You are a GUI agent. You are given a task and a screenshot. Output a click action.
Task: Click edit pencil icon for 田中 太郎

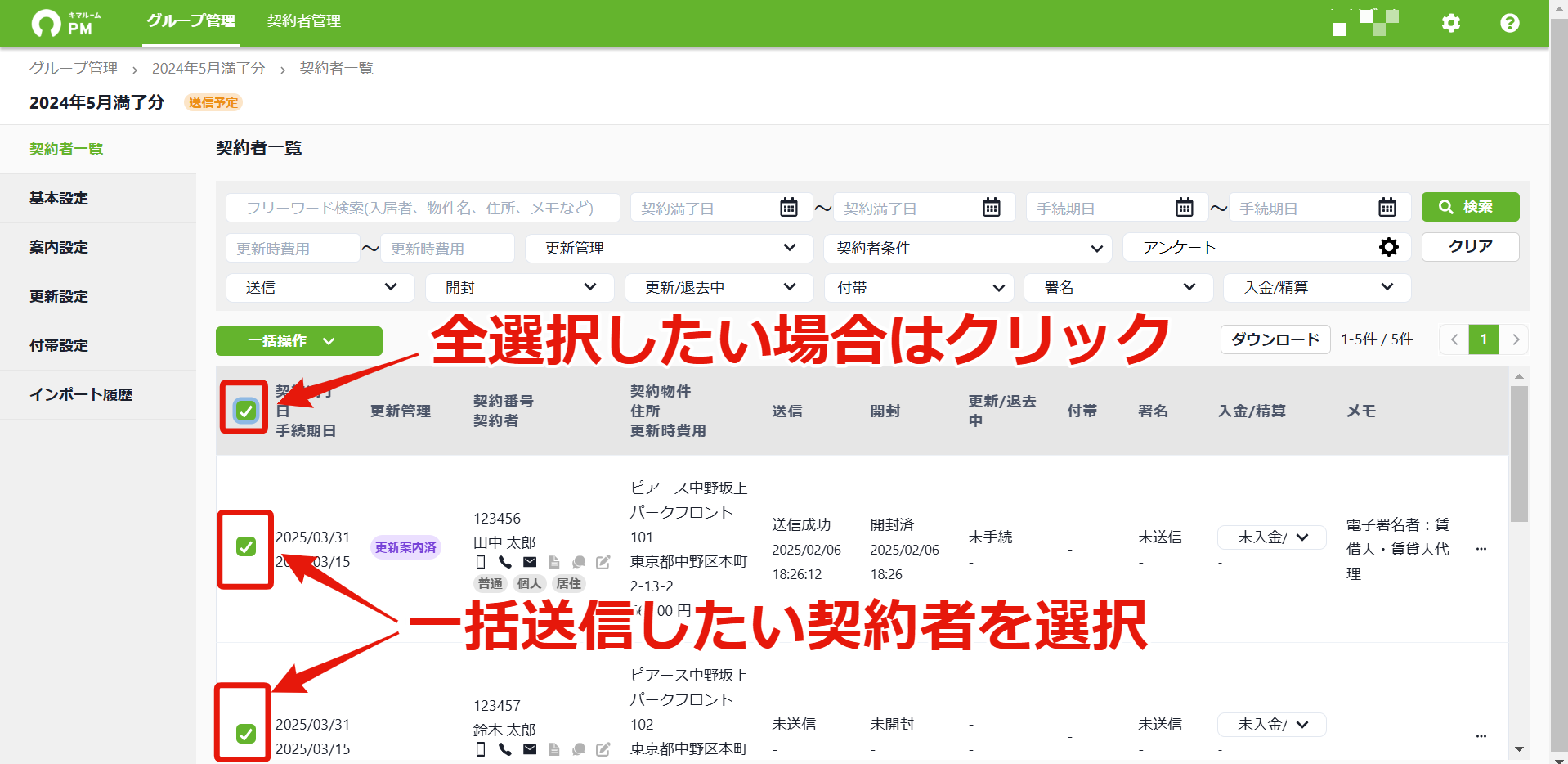click(x=603, y=562)
